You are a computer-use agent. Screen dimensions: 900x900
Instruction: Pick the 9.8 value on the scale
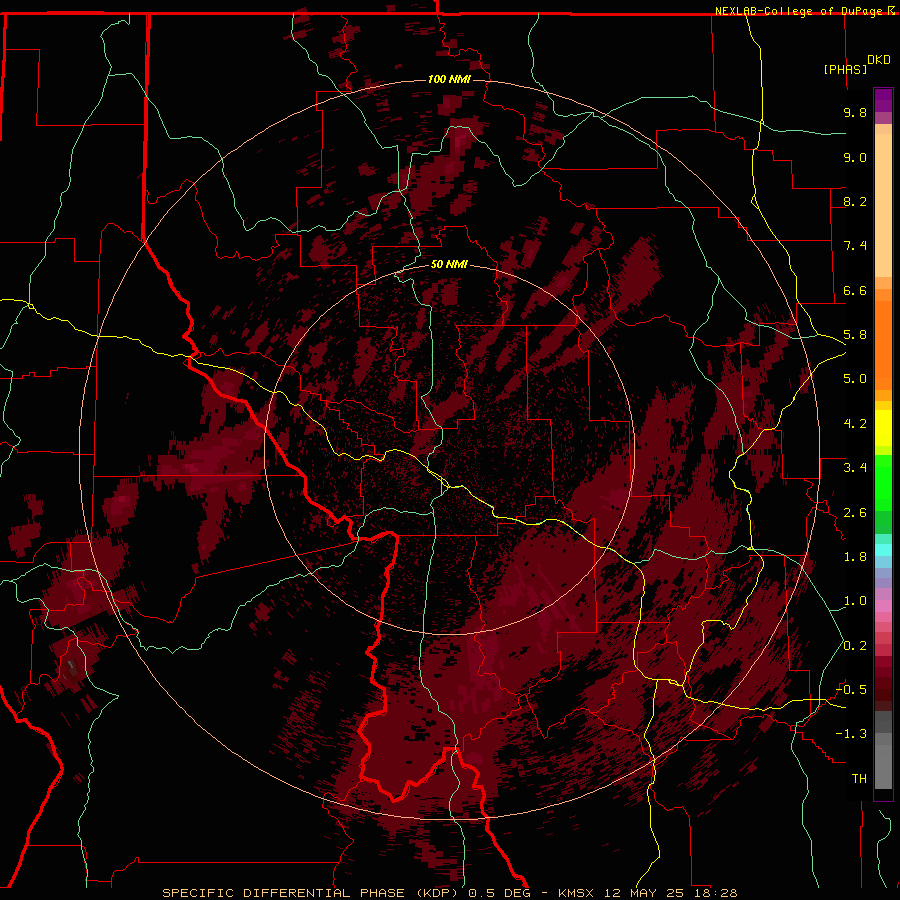[x=855, y=112]
